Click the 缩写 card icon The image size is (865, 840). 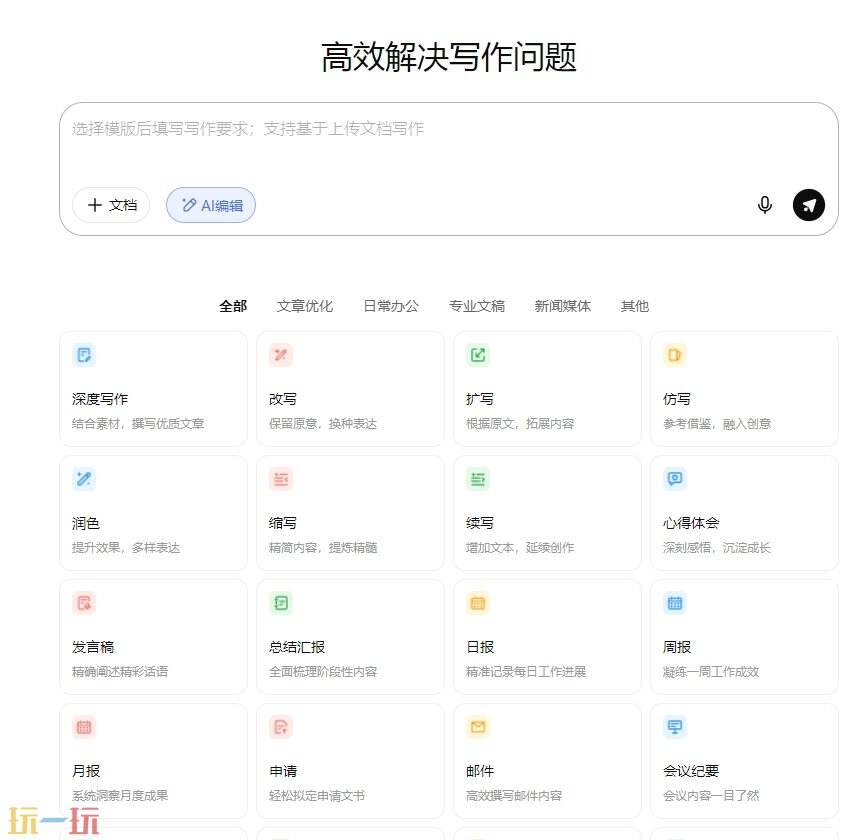coord(281,479)
